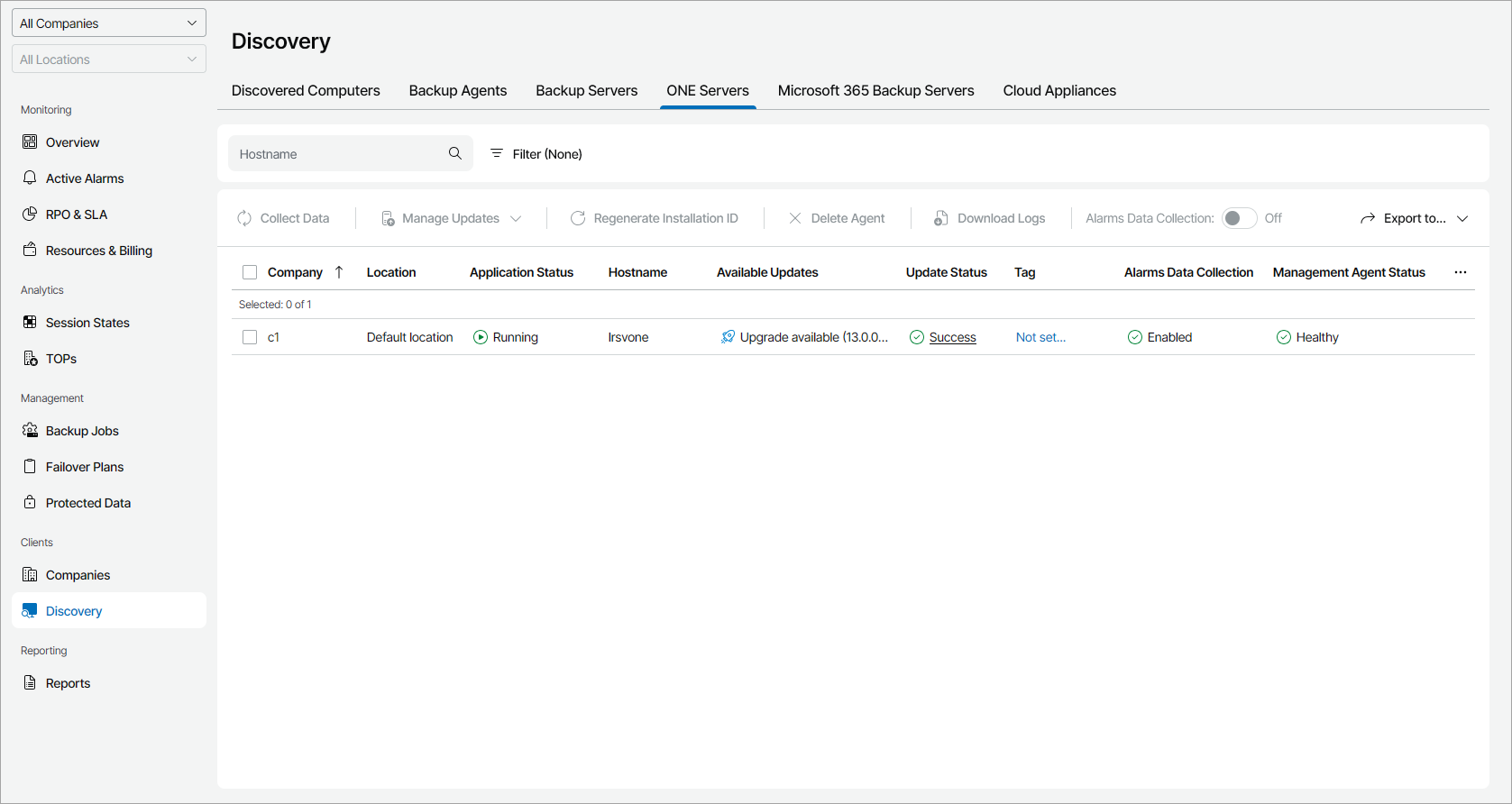Open the All Companies dropdown

[x=109, y=23]
